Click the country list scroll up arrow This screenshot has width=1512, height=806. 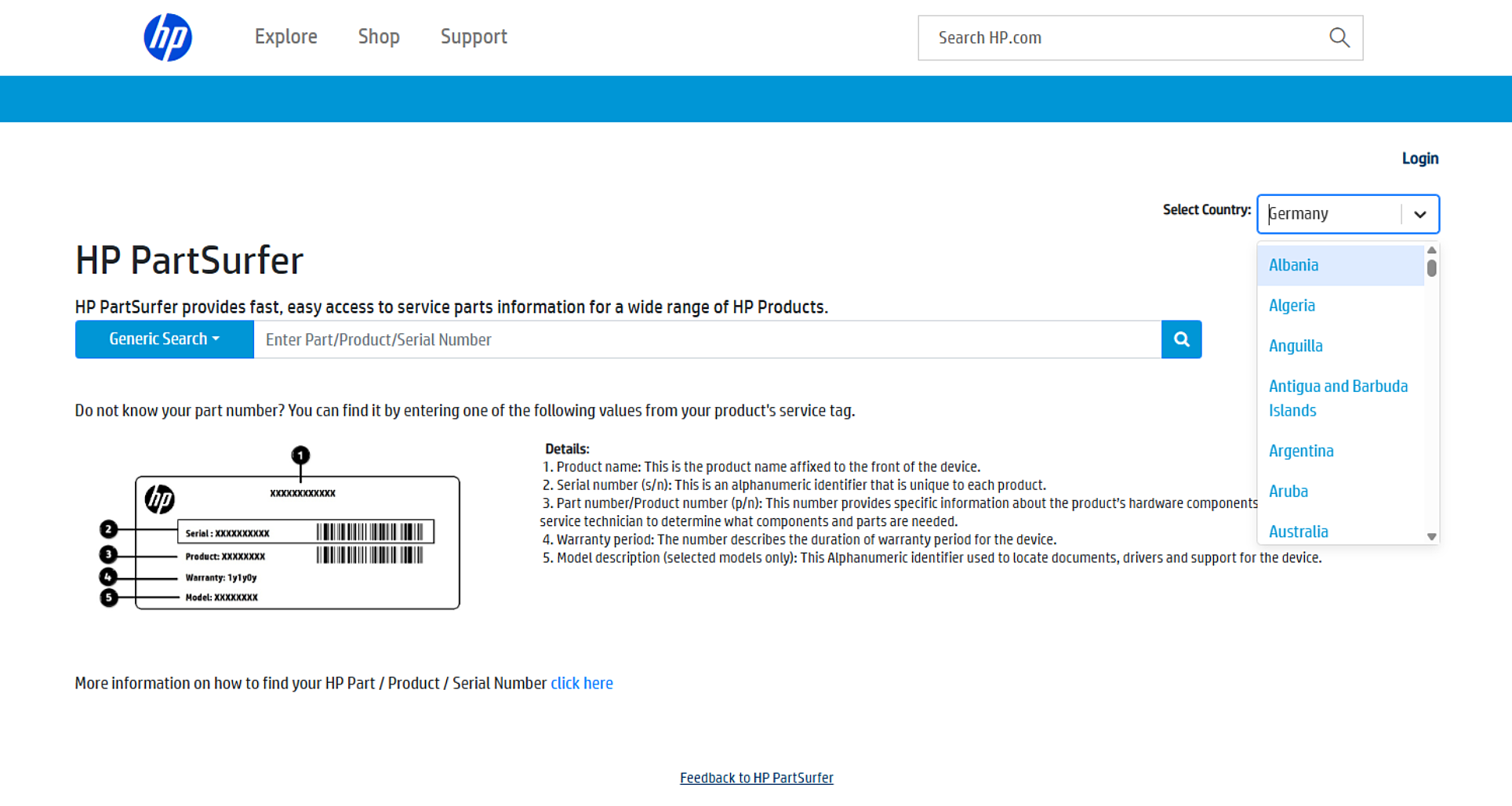pyautogui.click(x=1432, y=250)
